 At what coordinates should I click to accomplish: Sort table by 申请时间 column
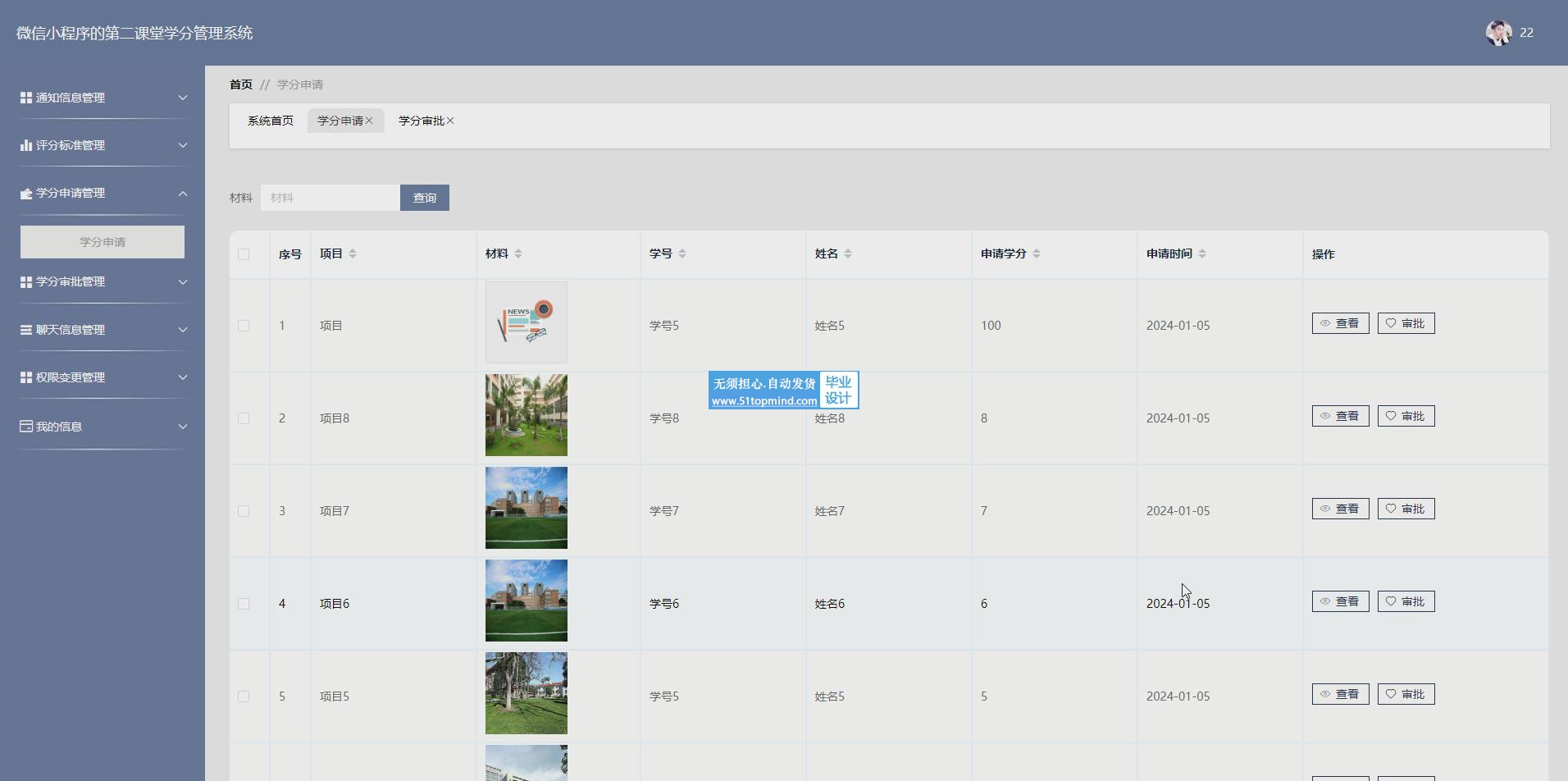coord(1202,254)
